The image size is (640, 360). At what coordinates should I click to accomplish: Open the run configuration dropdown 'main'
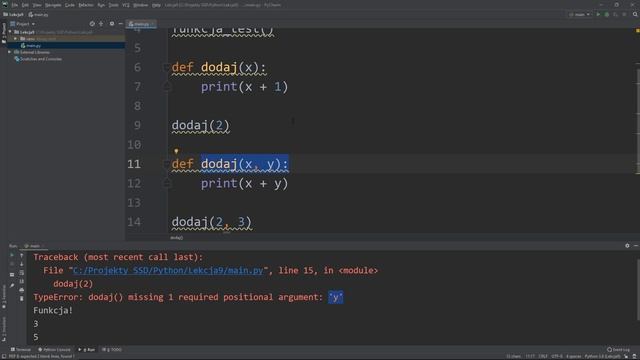580,15
